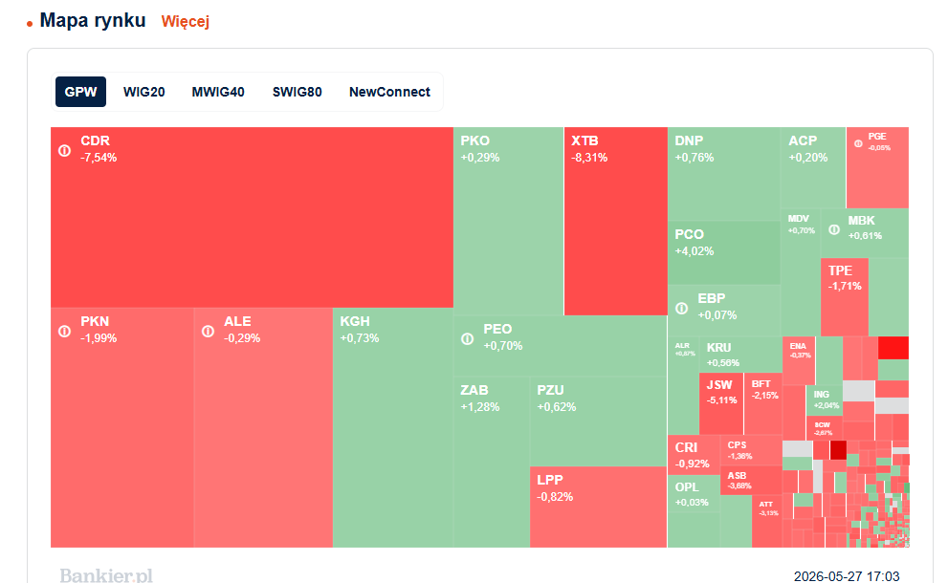Viewport: 948px width, 583px height.
Task: Click the Bankier.pl logo watermark
Action: coord(106,575)
